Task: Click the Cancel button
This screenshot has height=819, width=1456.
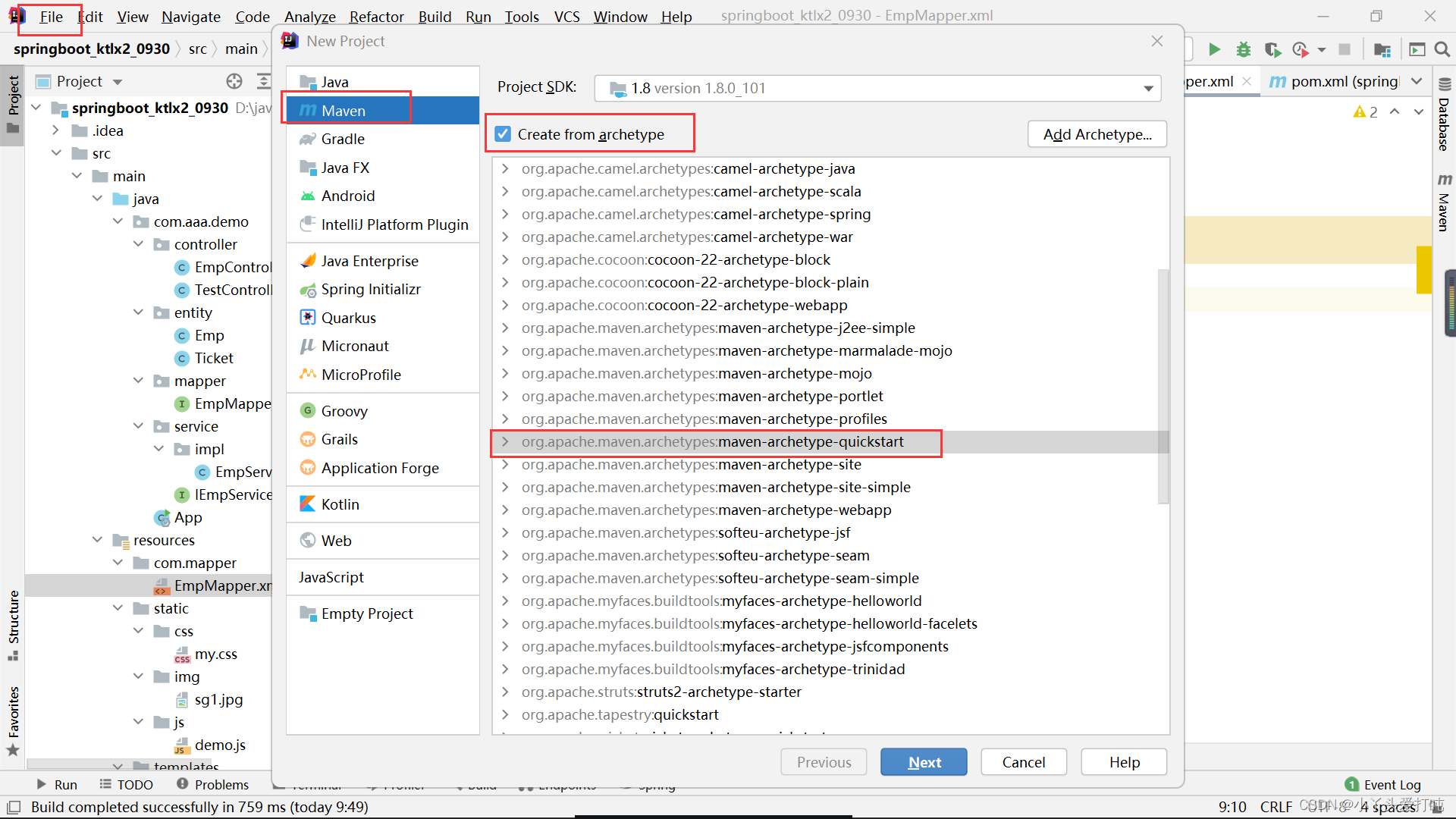Action: 1023,762
